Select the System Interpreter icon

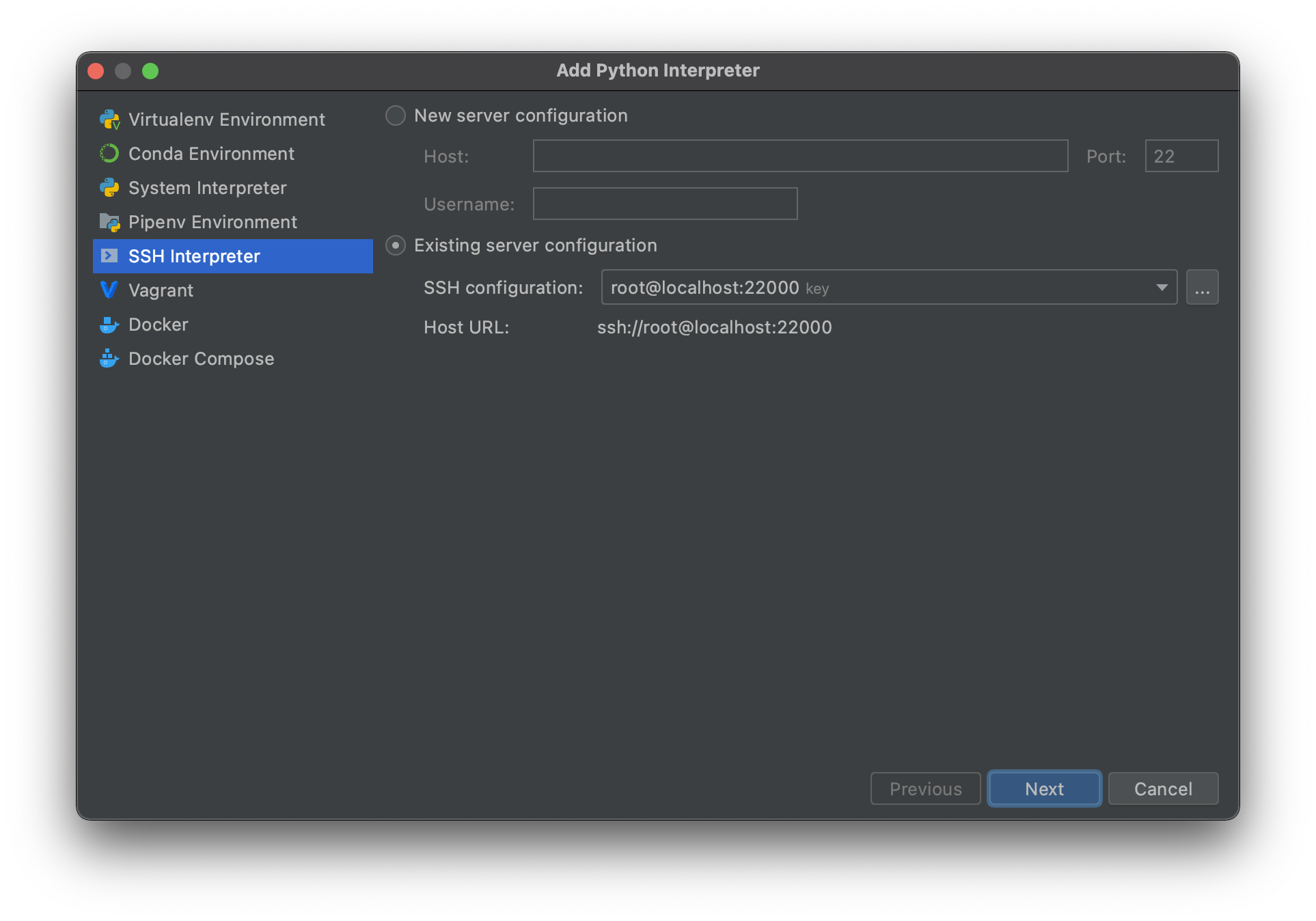coord(109,187)
